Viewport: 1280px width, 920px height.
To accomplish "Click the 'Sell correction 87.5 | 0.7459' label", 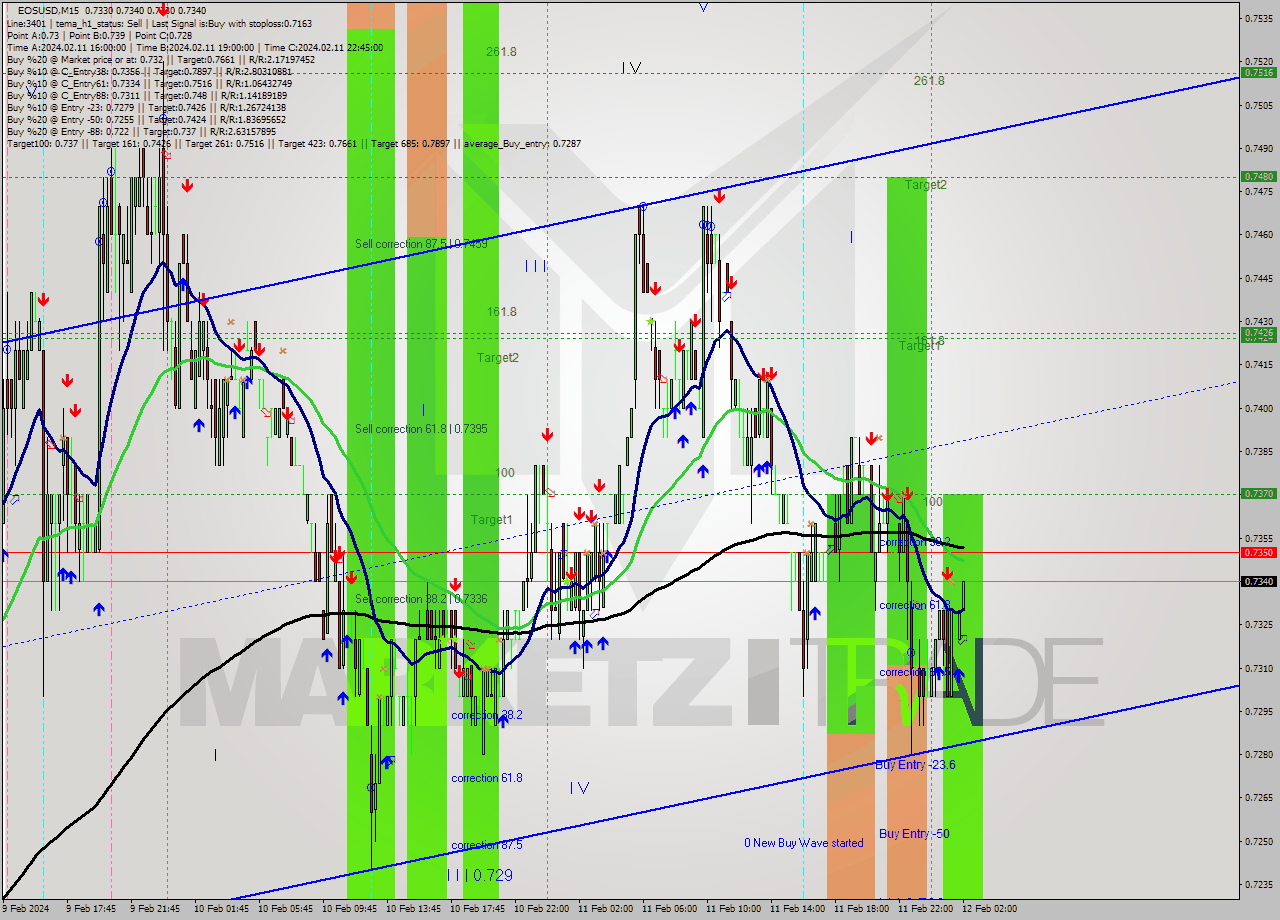I will pyautogui.click(x=421, y=244).
